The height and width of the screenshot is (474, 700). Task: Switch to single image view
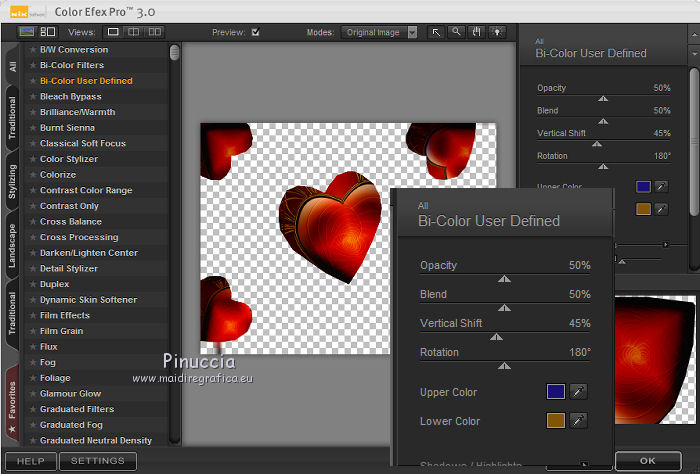(x=113, y=32)
